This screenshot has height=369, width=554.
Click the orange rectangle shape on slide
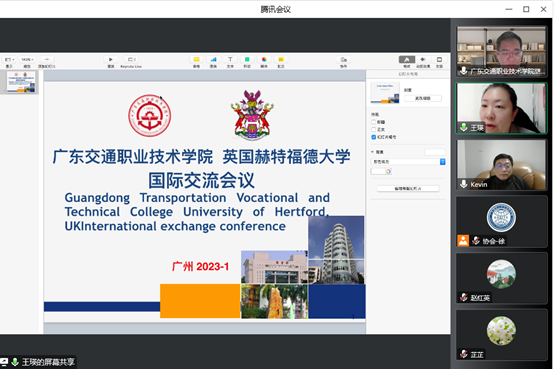pyautogui.click(x=200, y=301)
